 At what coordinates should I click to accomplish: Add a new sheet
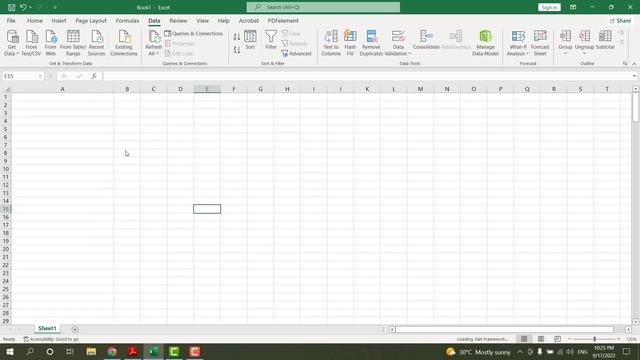[75, 329]
